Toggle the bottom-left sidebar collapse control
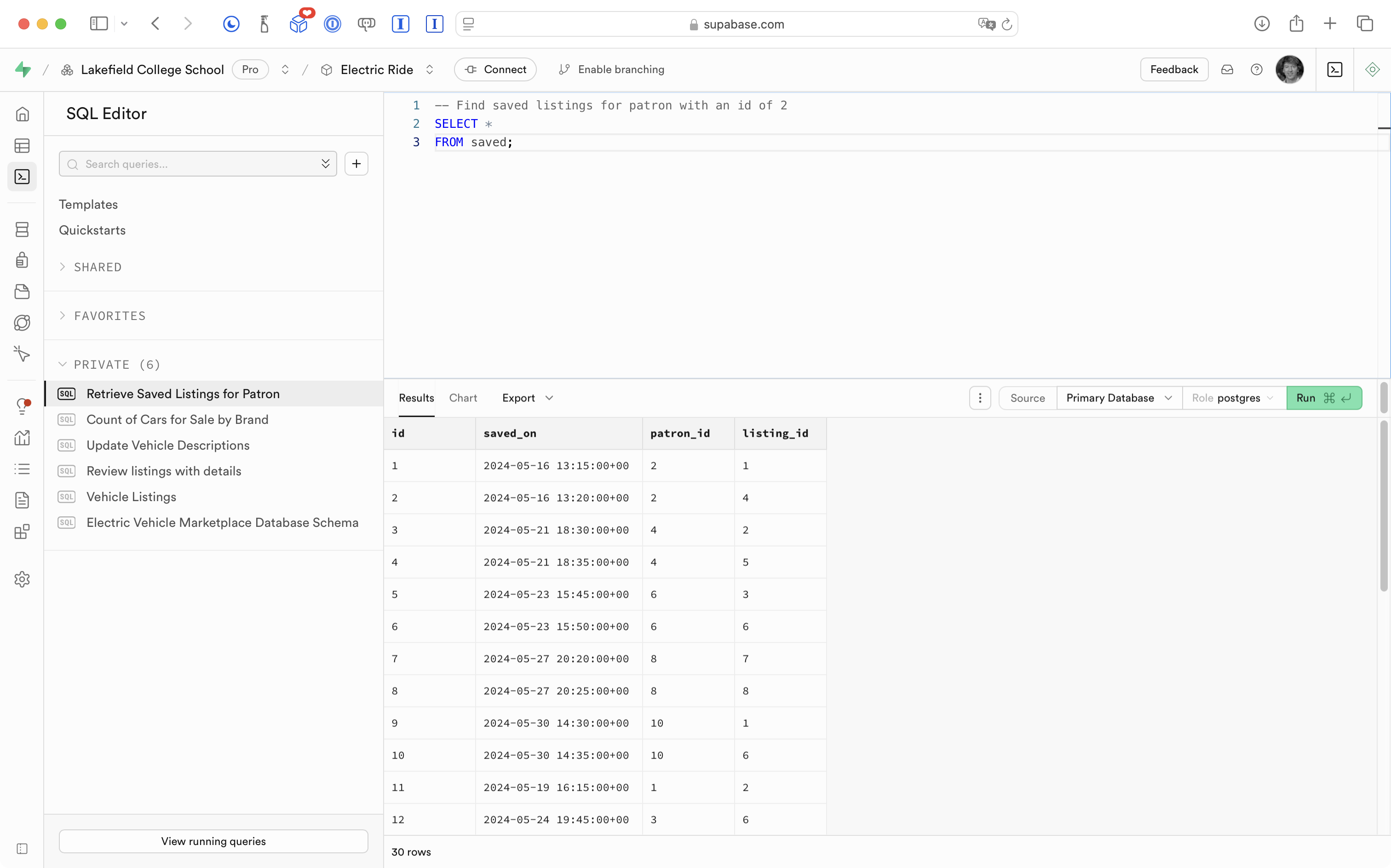Screen dimensions: 1391x868 point(22,849)
